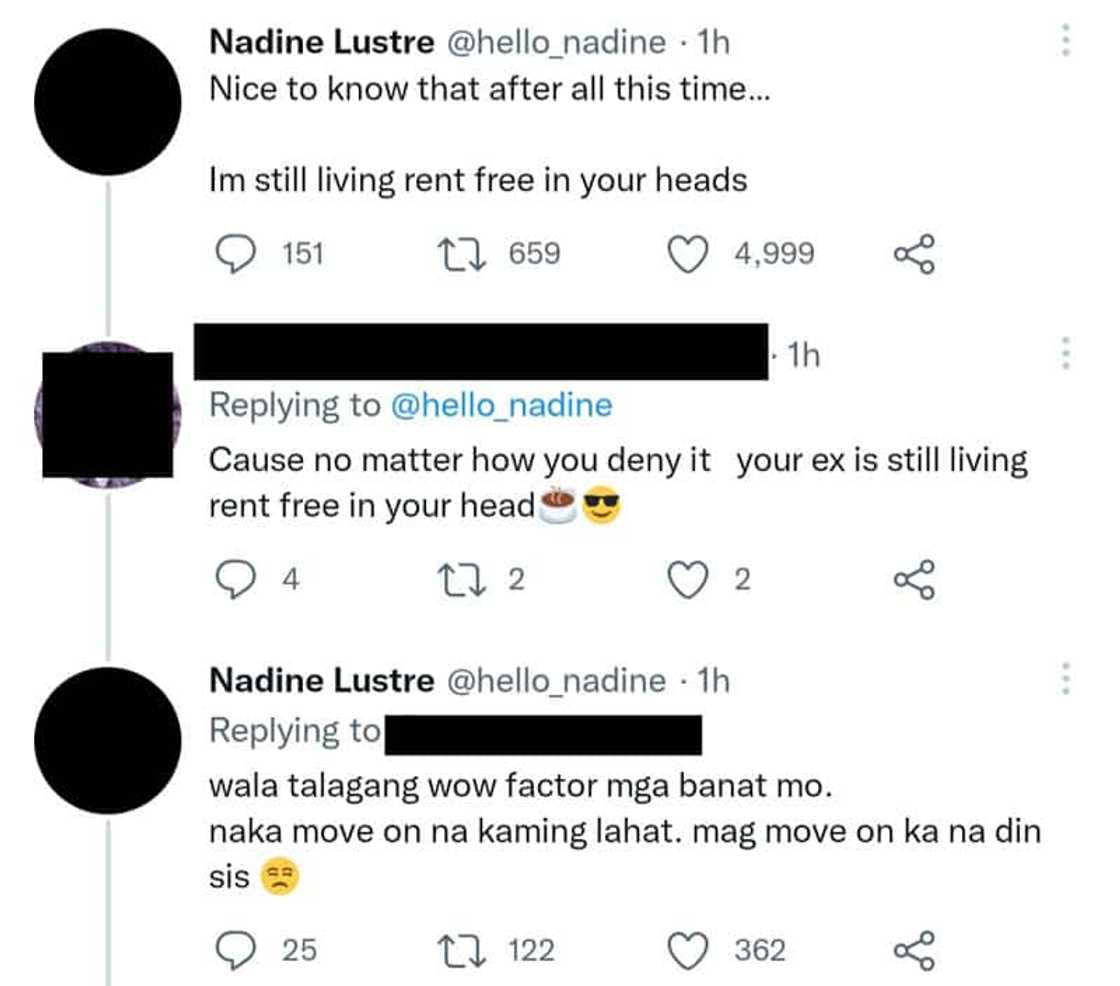Viewport: 1120px width, 986px height.
Task: Click reply icon showing 25 replies
Action: (234, 950)
